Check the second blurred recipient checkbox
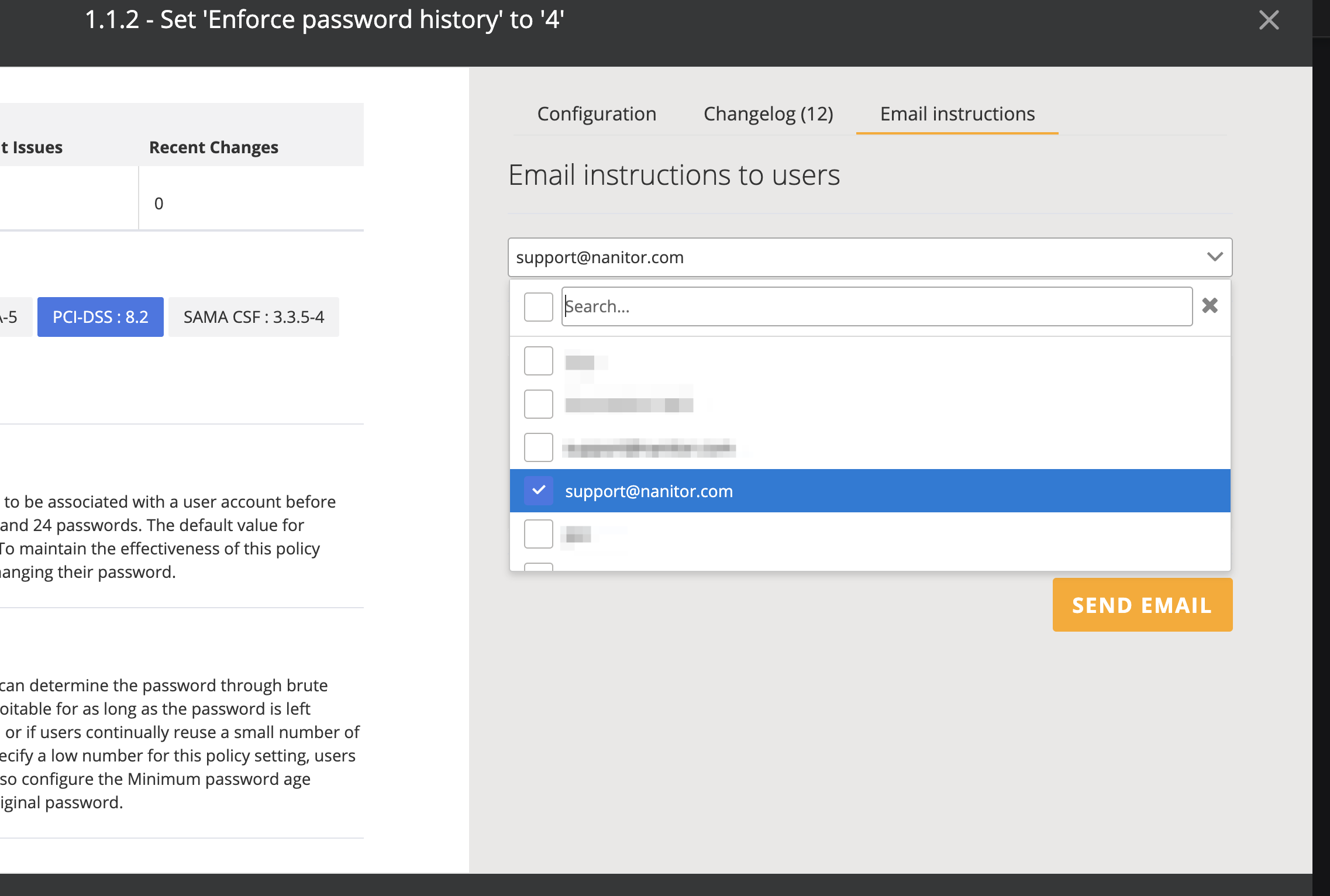The width and height of the screenshot is (1330, 896). coord(538,404)
